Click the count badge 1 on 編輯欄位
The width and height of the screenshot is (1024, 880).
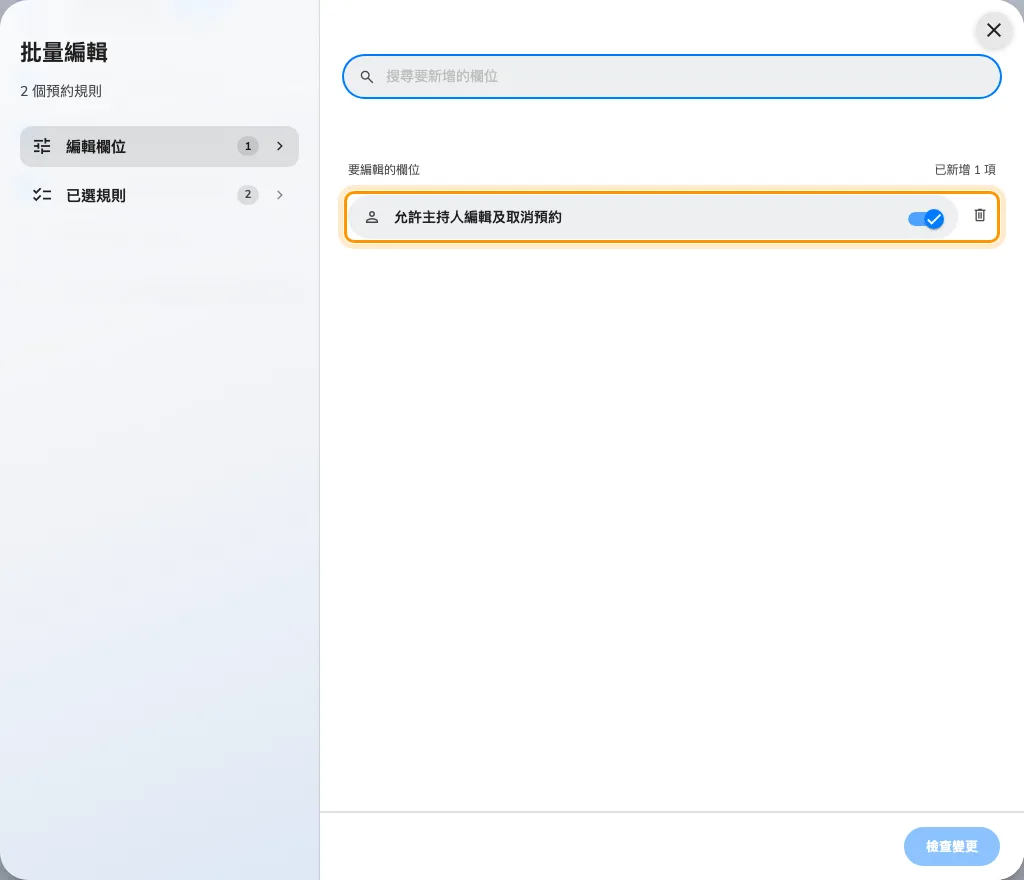248,146
